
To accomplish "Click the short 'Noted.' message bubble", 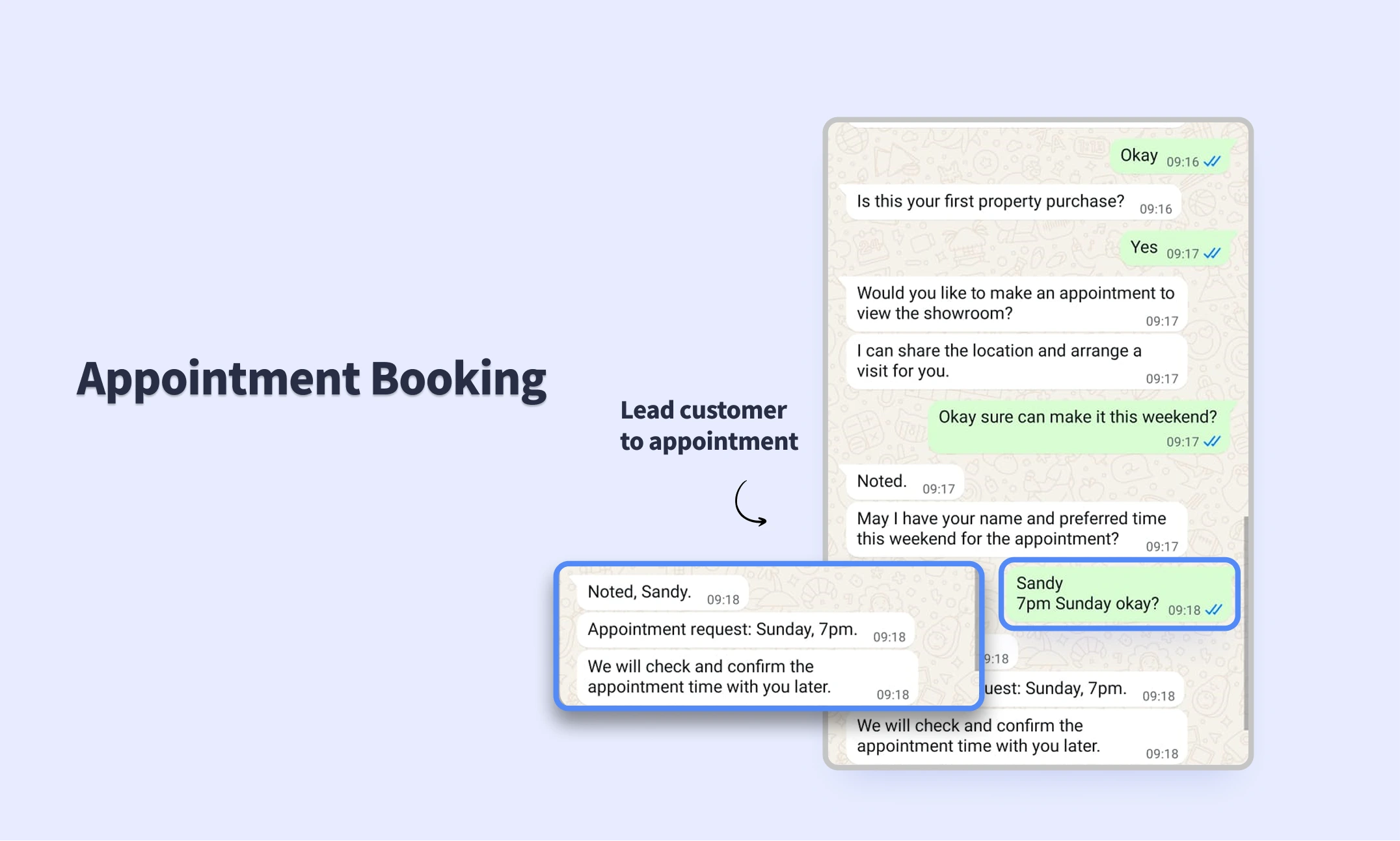I will [x=904, y=482].
